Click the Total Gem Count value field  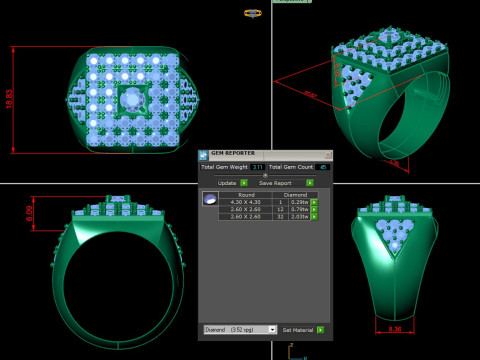(x=323, y=167)
